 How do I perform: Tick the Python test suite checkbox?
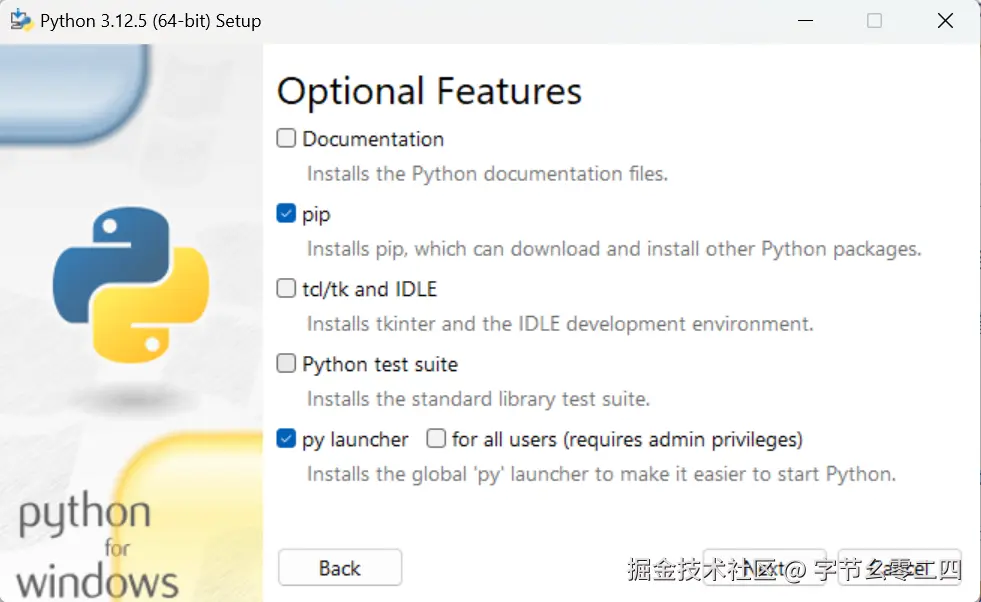287,364
